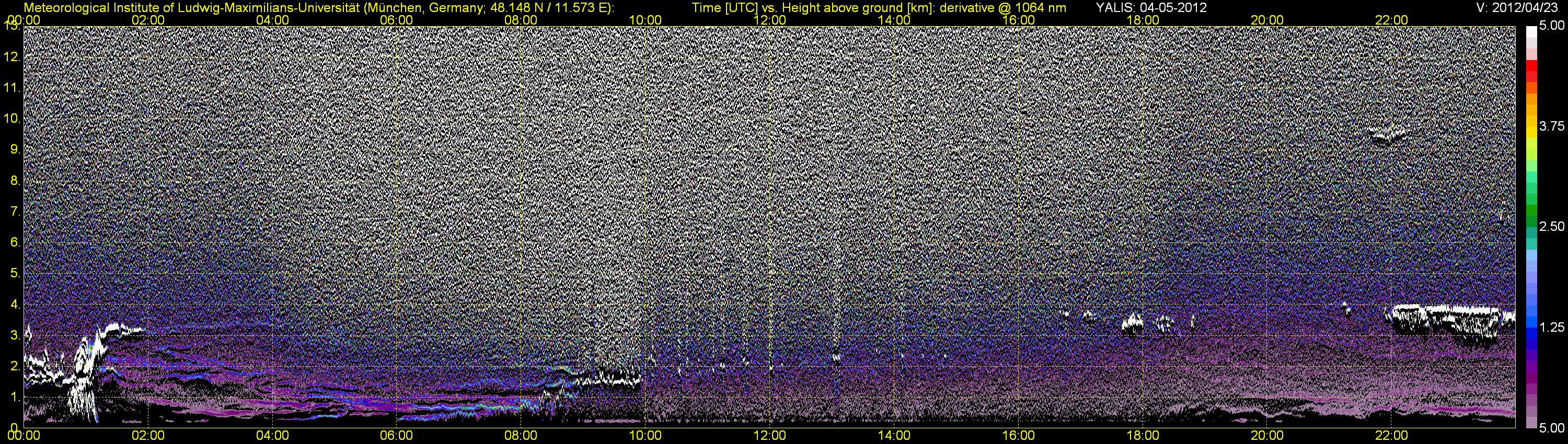Click the Meteorological Institute of Ludwig-Maximilians-Universität title
Viewport: 1568px width, 444px height.
[x=319, y=8]
